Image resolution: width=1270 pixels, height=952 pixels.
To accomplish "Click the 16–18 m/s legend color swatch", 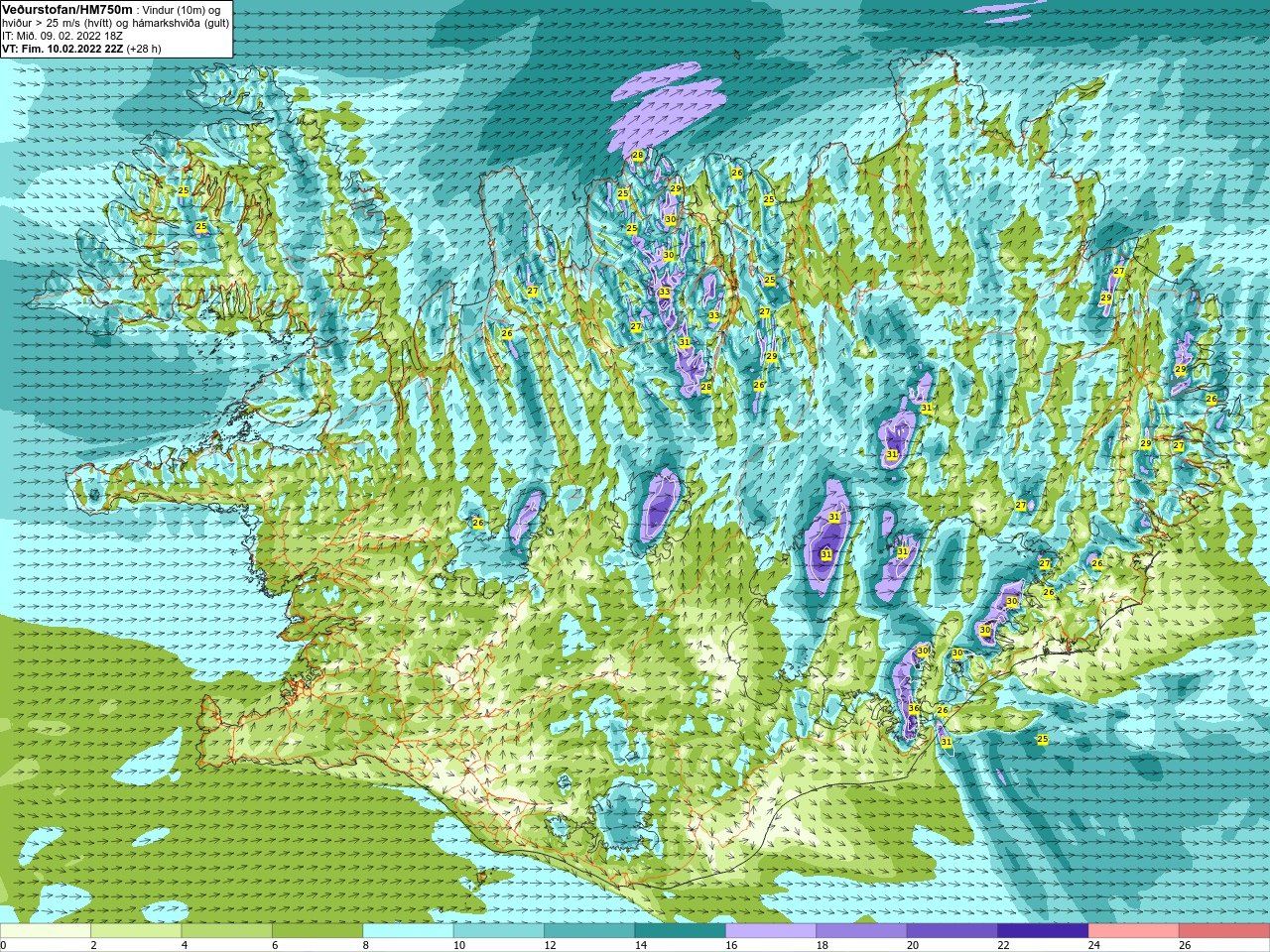I will (x=771, y=931).
